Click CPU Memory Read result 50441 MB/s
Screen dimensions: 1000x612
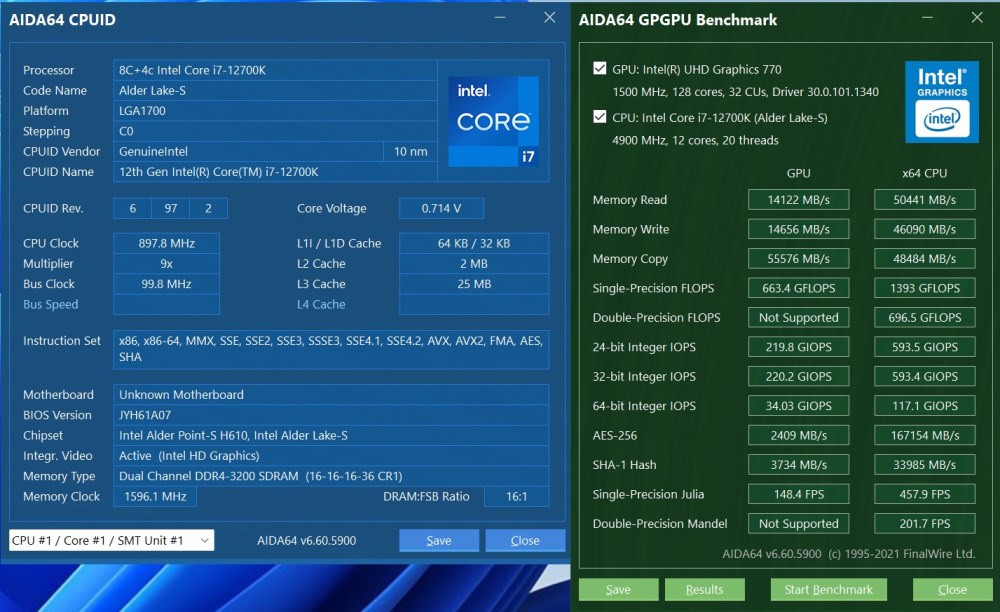click(925, 200)
